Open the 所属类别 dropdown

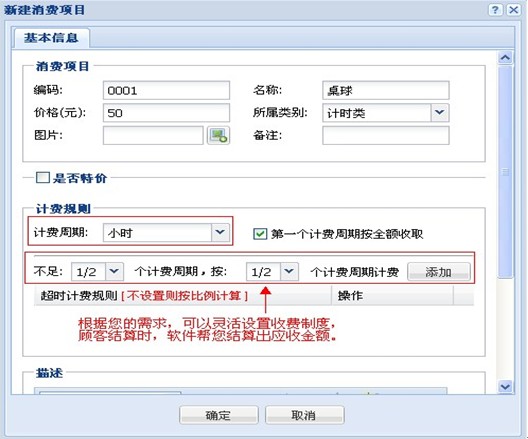[440, 113]
